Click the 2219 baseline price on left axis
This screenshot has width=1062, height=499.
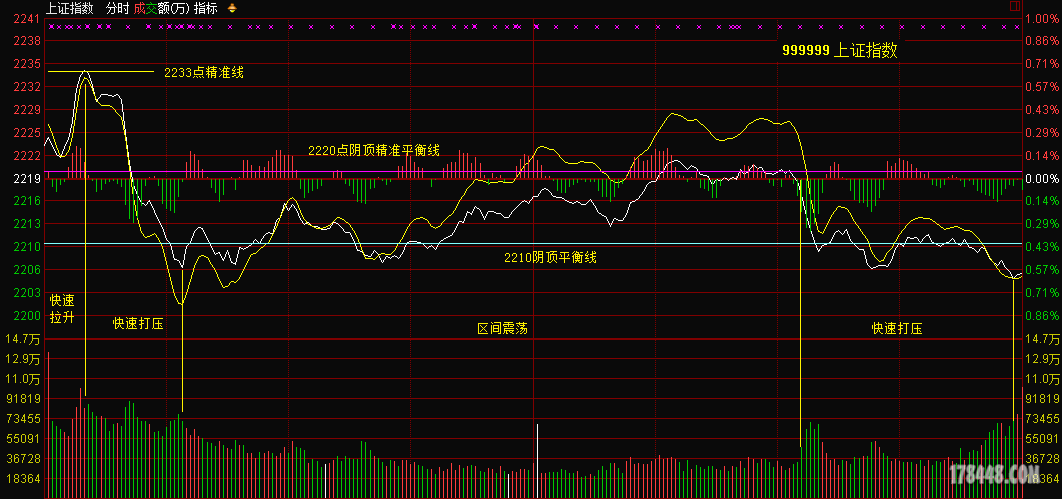pos(27,179)
